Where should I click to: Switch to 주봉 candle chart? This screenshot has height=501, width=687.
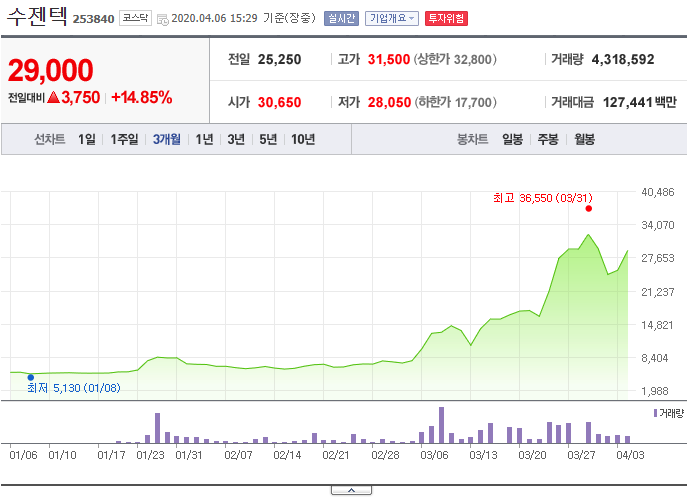pyautogui.click(x=548, y=139)
